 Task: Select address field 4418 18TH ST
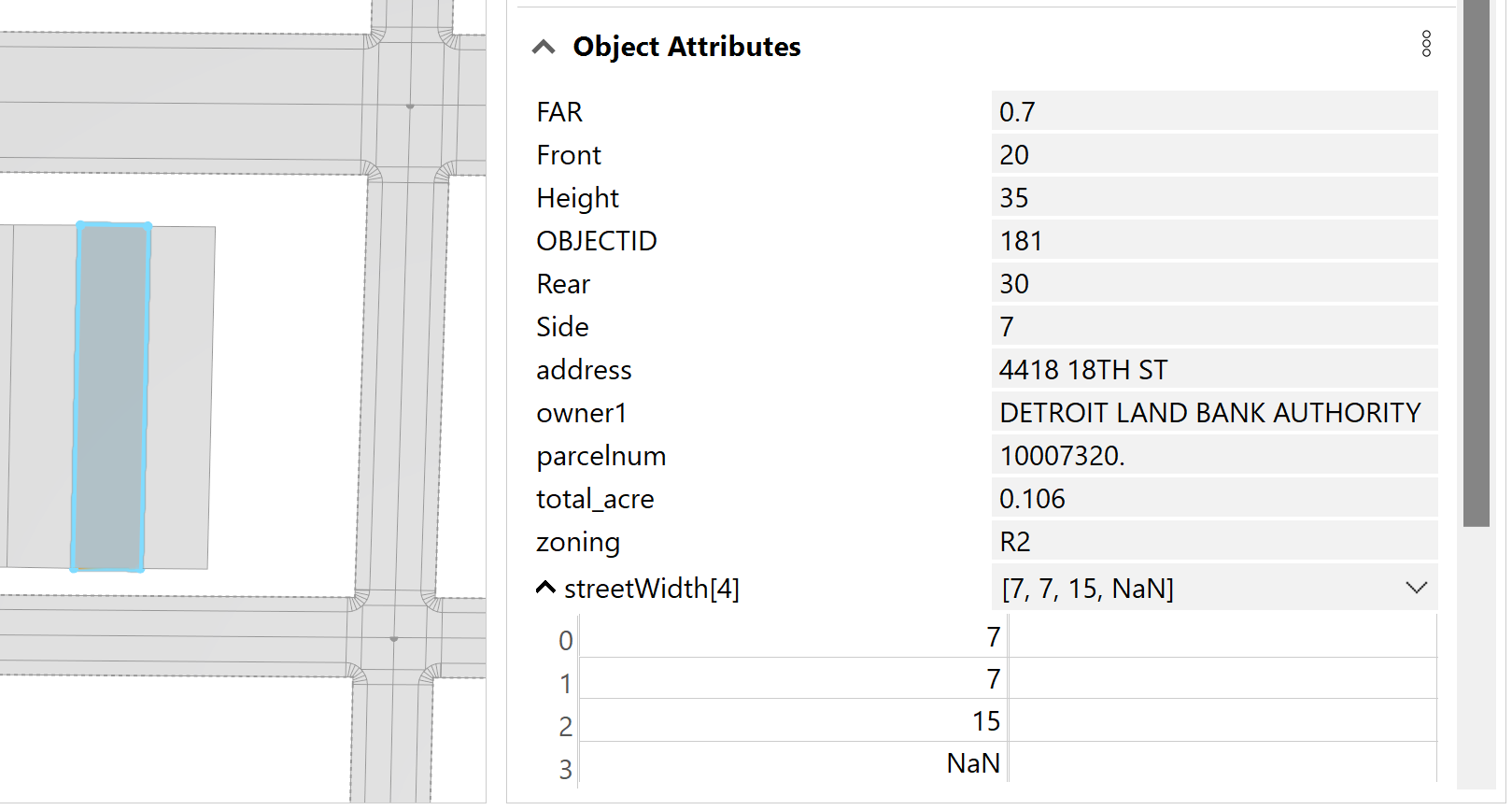(x=1213, y=370)
